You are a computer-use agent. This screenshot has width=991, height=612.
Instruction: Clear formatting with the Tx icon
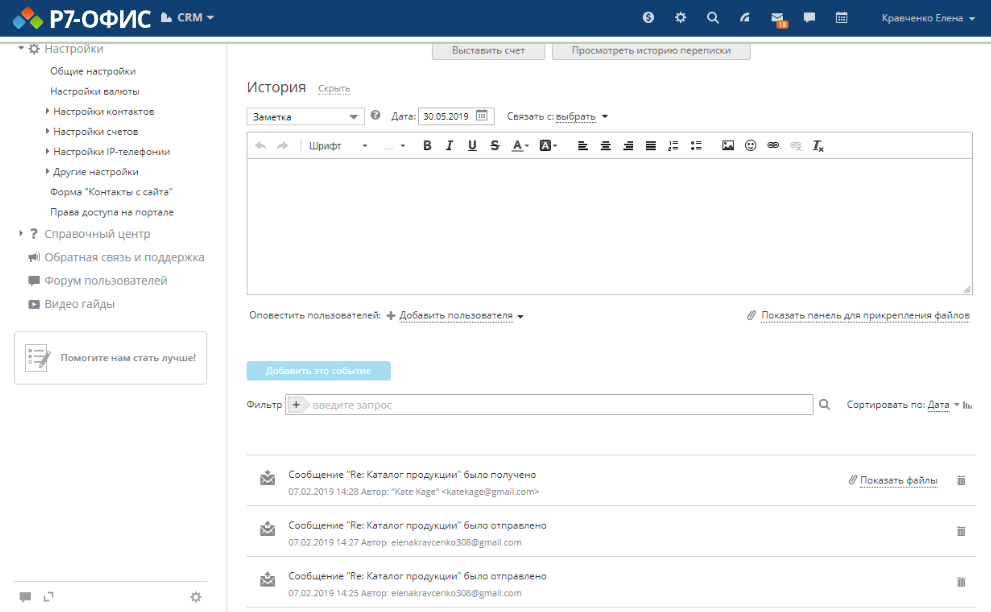(817, 145)
